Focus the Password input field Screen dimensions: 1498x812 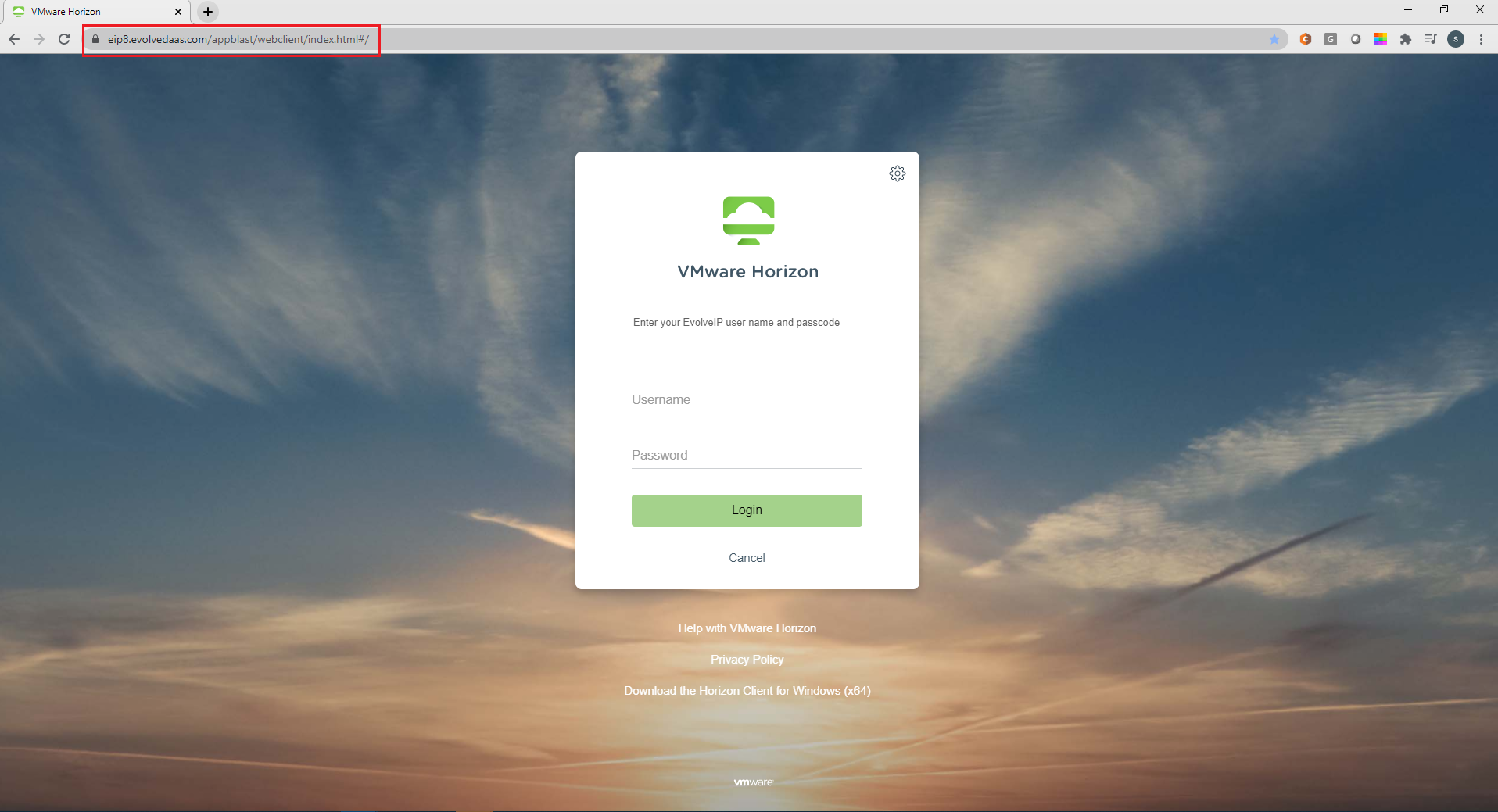point(747,456)
